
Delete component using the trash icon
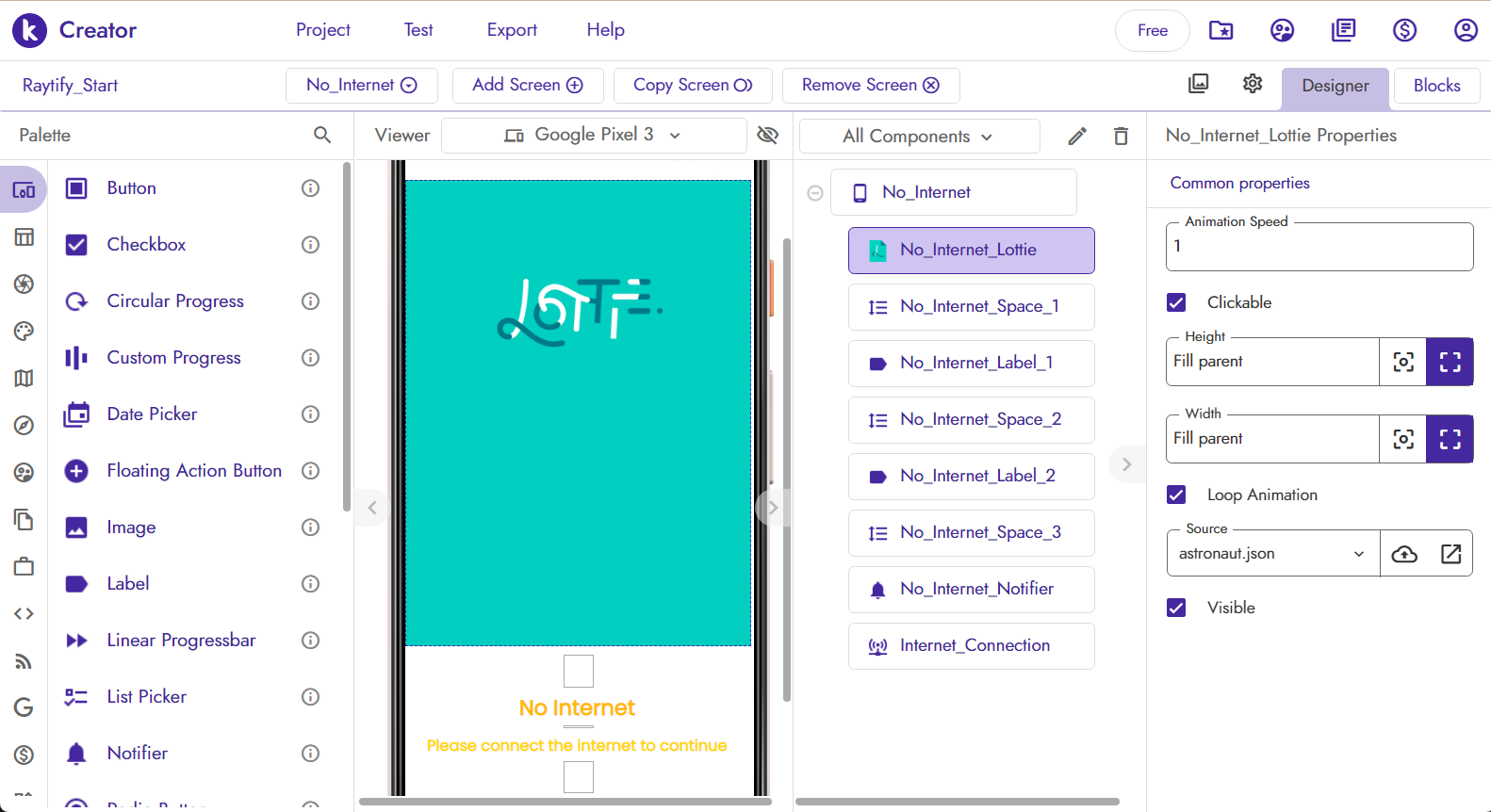pos(1121,137)
